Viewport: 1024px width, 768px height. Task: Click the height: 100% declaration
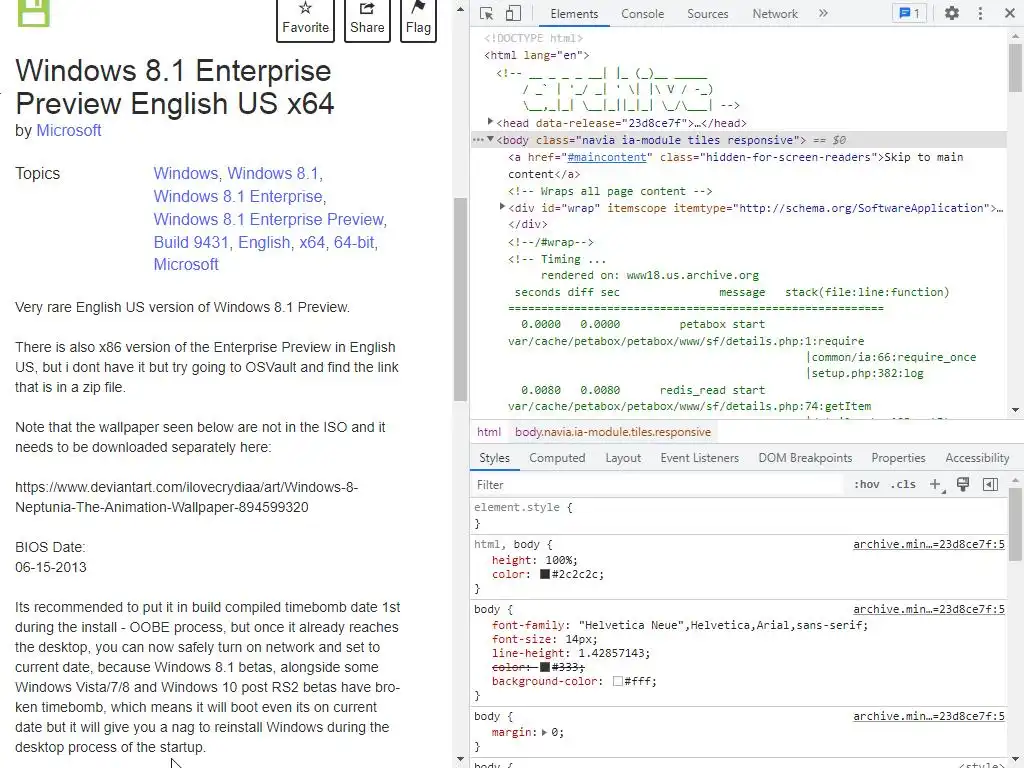tap(534, 560)
